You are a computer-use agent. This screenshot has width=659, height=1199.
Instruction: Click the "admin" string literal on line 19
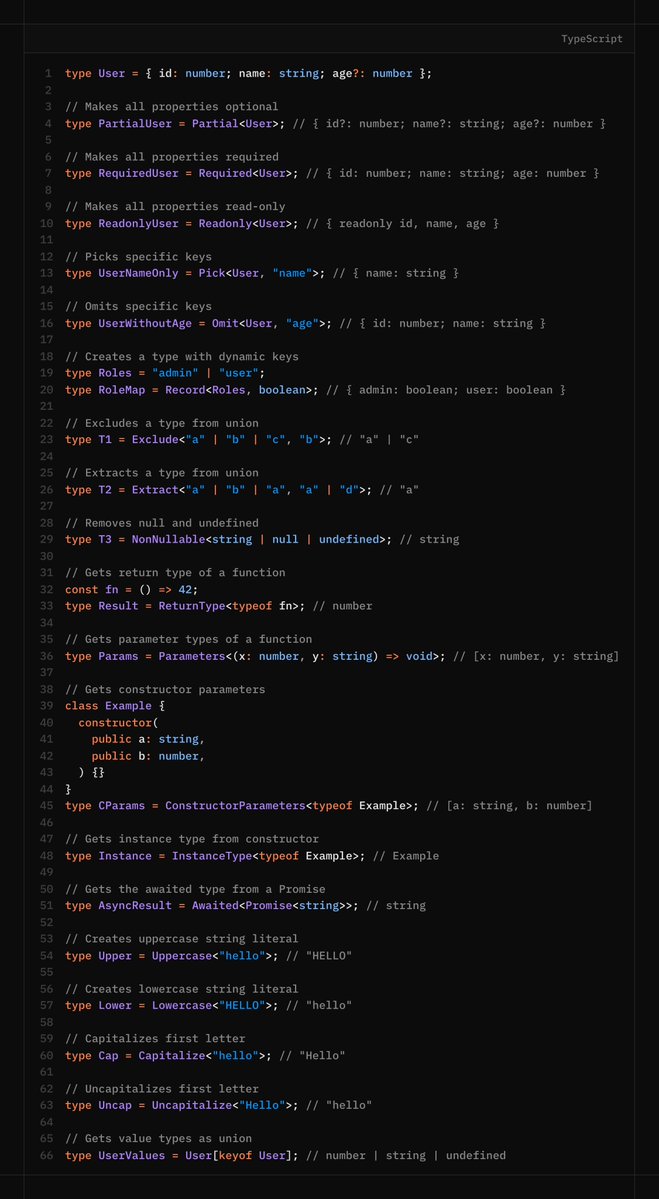click(x=175, y=373)
